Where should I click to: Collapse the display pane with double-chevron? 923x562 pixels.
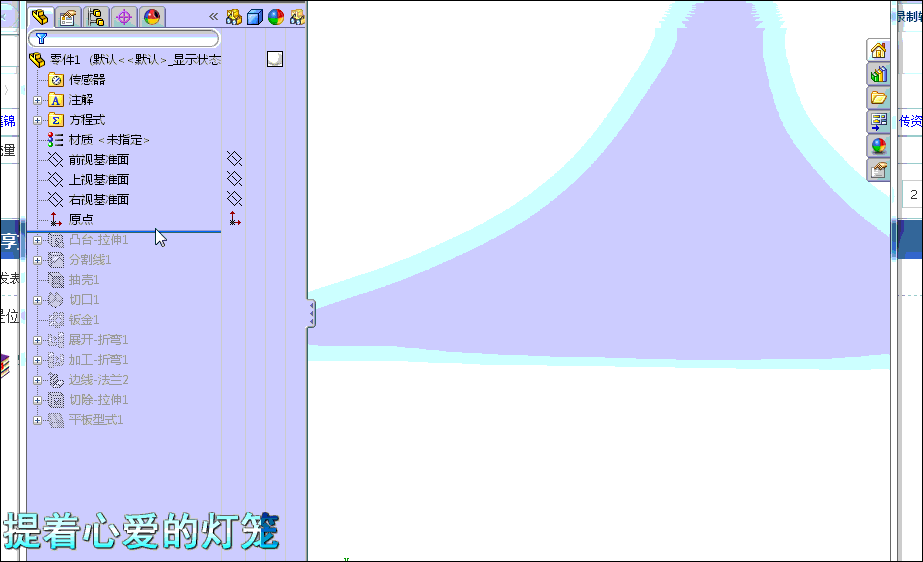click(213, 17)
